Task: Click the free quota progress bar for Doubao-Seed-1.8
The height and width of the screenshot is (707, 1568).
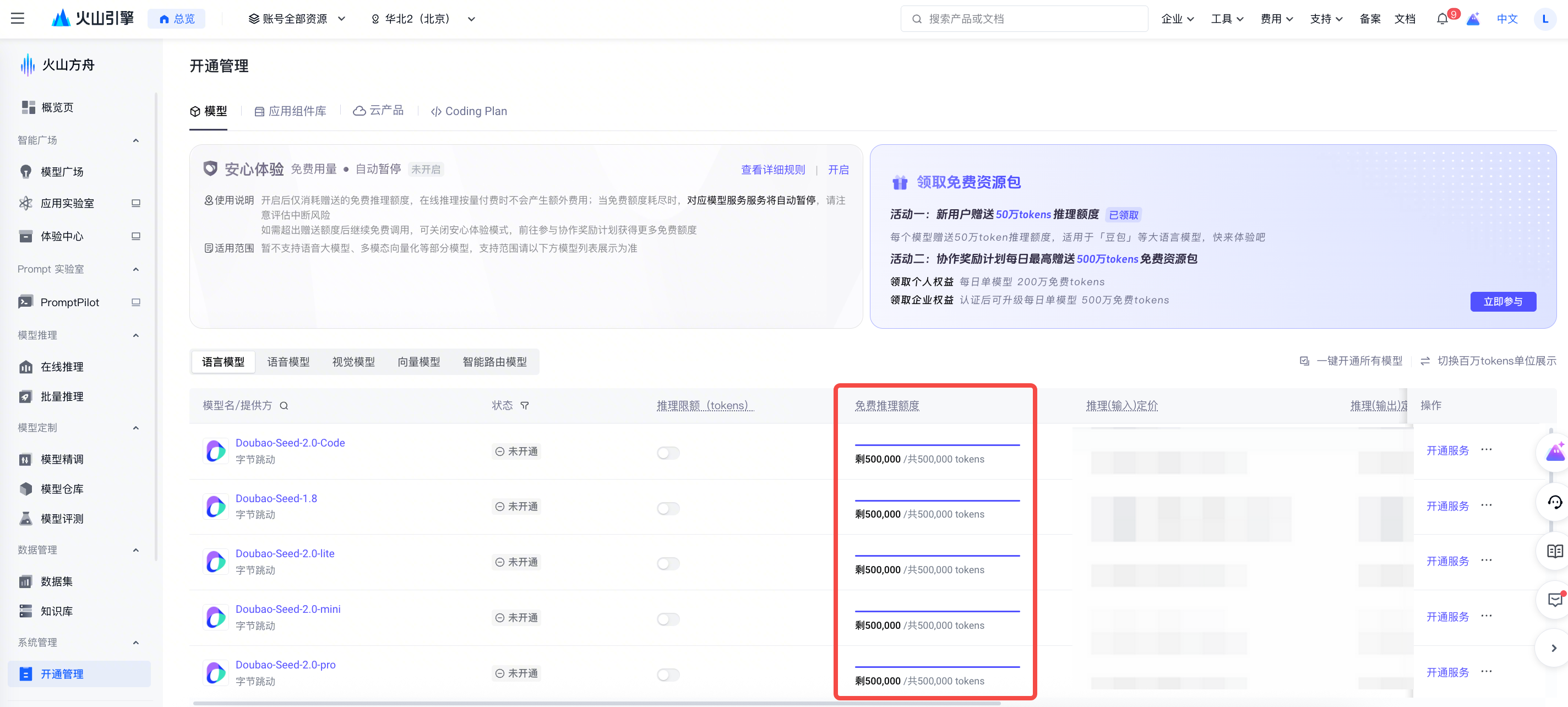Action: (937, 501)
